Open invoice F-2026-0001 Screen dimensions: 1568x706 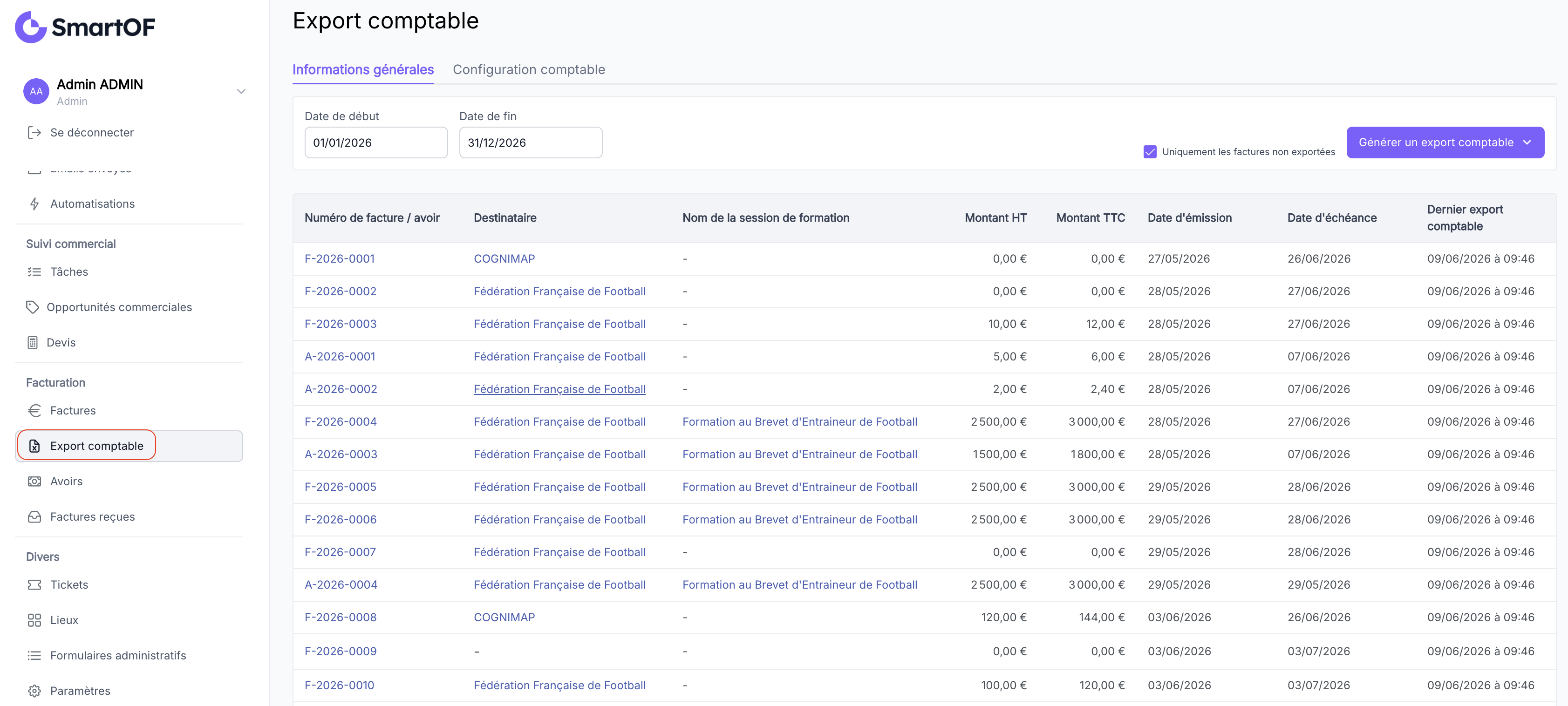pyautogui.click(x=339, y=258)
